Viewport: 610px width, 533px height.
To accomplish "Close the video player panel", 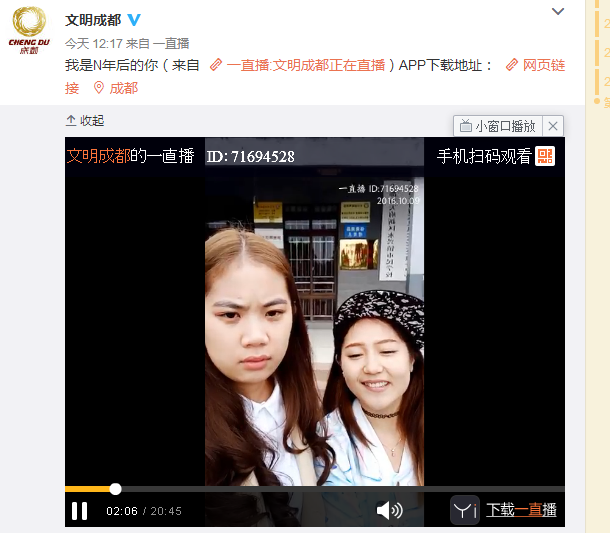I will click(553, 126).
